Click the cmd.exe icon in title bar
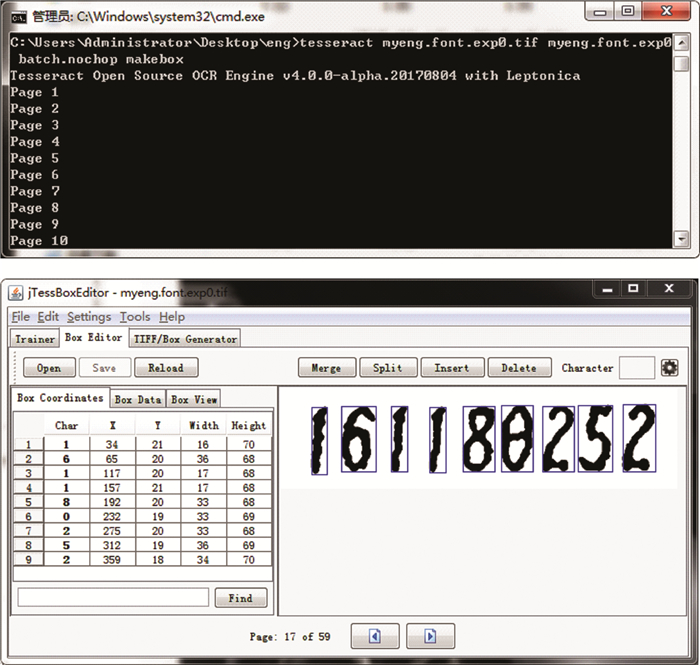The image size is (700, 665). tap(17, 15)
